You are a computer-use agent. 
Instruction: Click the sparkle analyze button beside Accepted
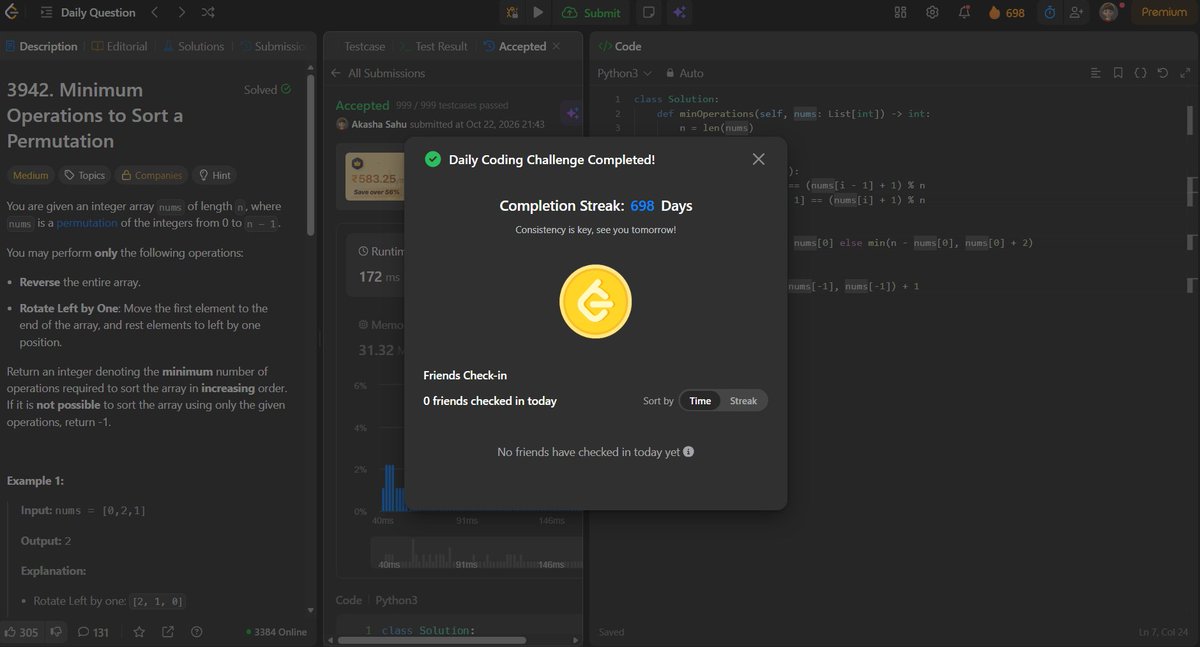coord(571,113)
